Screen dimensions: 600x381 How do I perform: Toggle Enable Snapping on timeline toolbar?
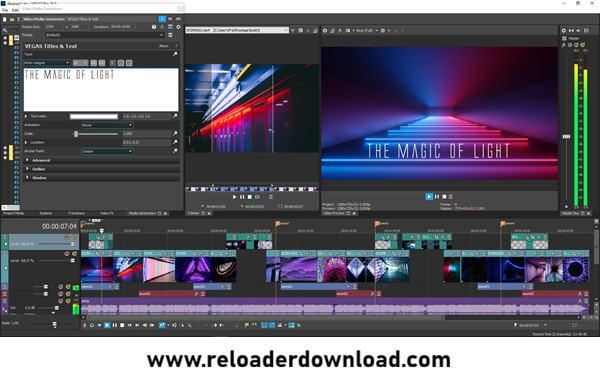264,325
